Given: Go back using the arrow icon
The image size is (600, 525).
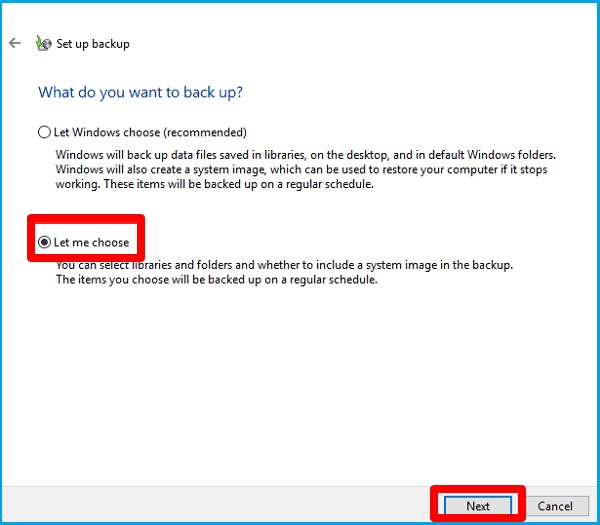Looking at the screenshot, I should [15, 43].
